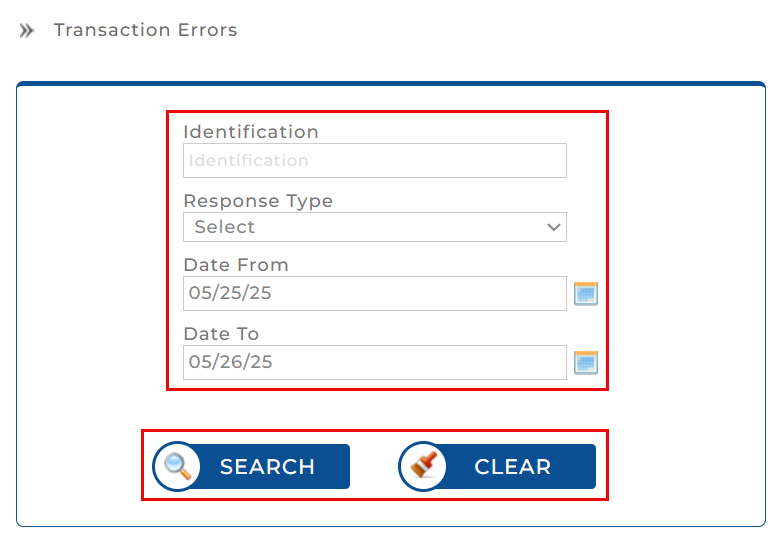The height and width of the screenshot is (537, 780).
Task: Click the Identification label
Action: click(251, 132)
